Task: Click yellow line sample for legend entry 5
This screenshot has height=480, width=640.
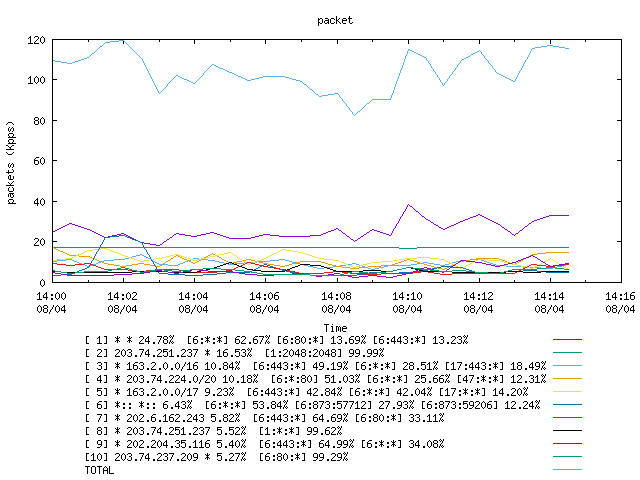Action: tap(567, 392)
